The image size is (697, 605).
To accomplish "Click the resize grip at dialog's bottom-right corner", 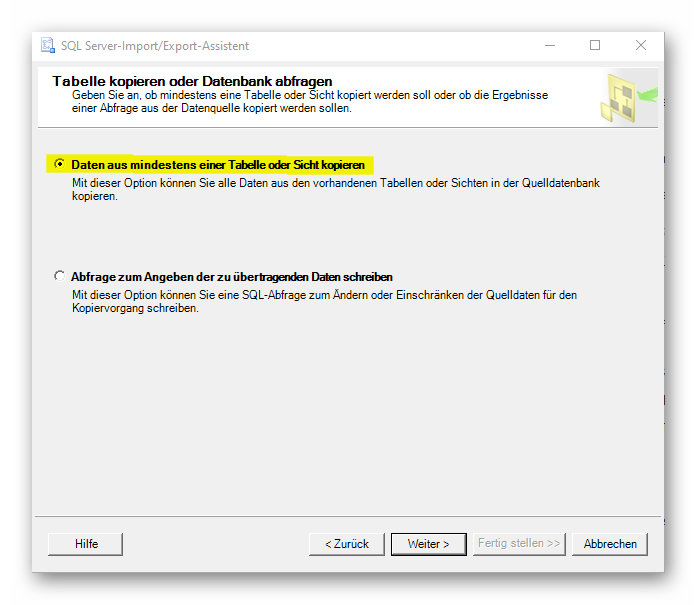I will (658, 567).
